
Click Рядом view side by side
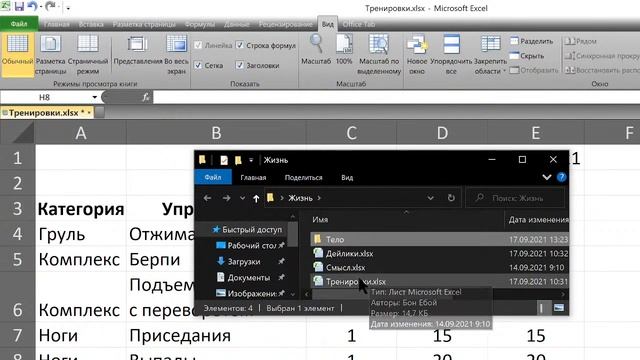(x=581, y=41)
